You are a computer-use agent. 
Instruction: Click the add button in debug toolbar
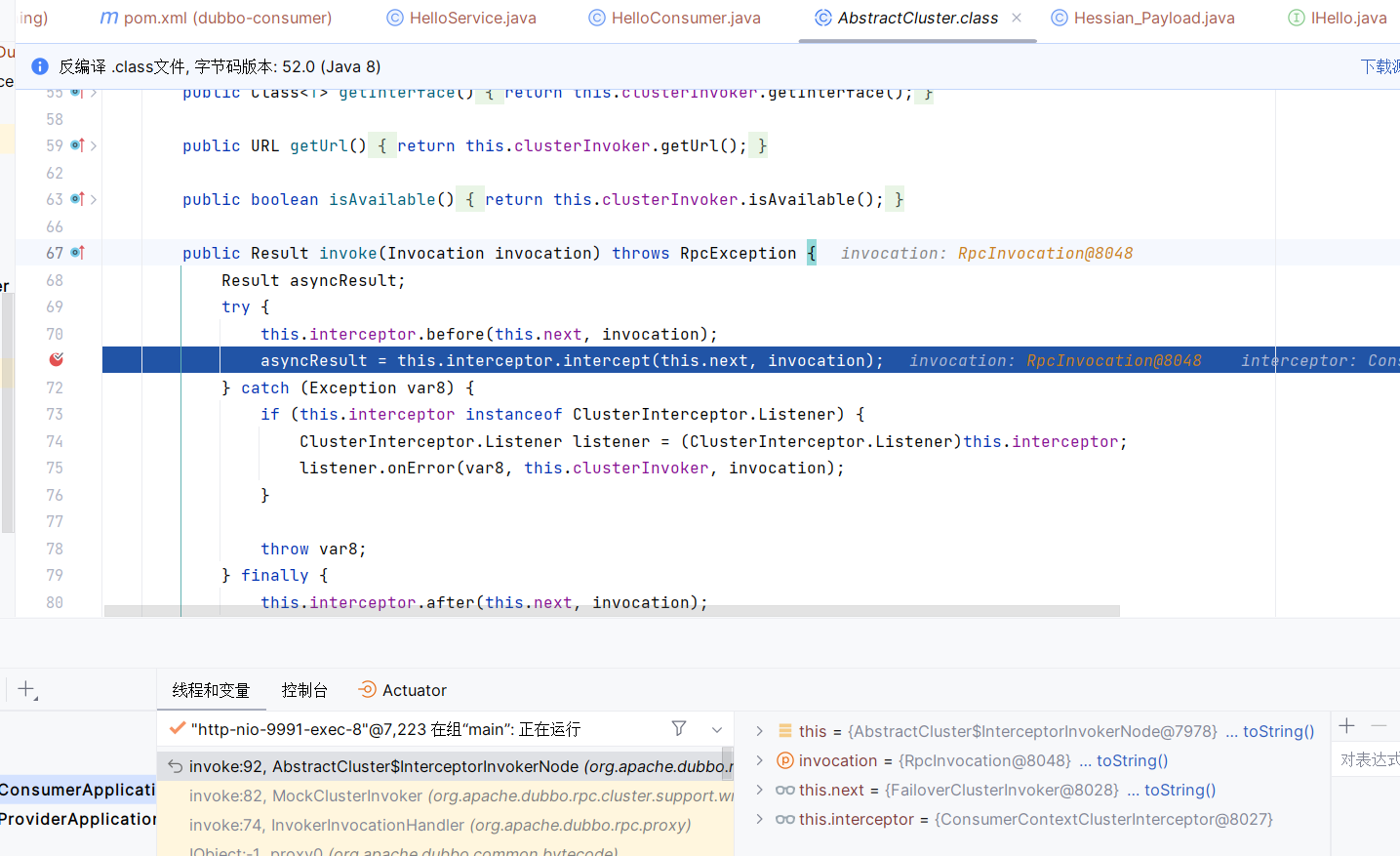(26, 690)
